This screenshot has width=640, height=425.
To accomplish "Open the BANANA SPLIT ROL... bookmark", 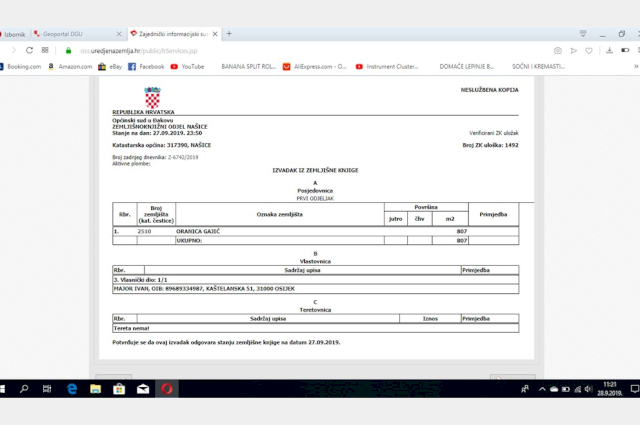I will coord(249,67).
